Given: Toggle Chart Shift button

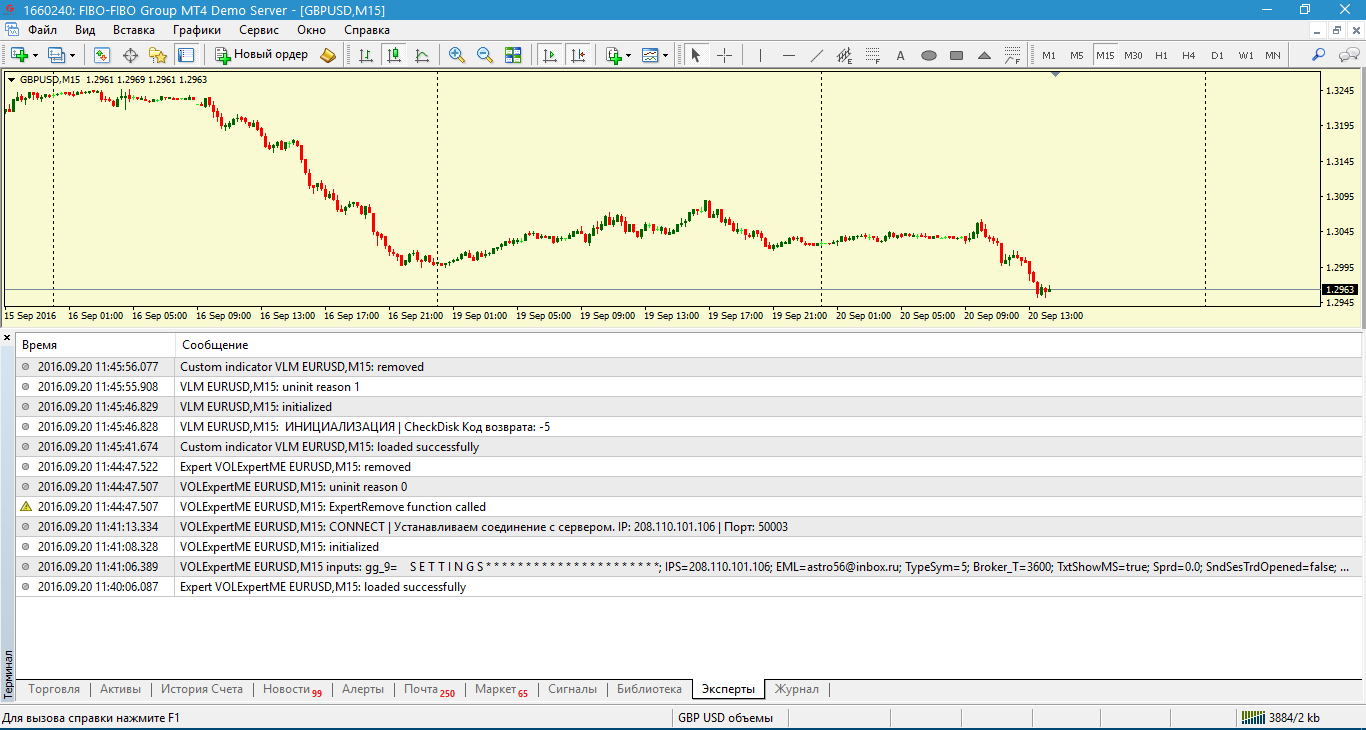Looking at the screenshot, I should click(x=577, y=55).
